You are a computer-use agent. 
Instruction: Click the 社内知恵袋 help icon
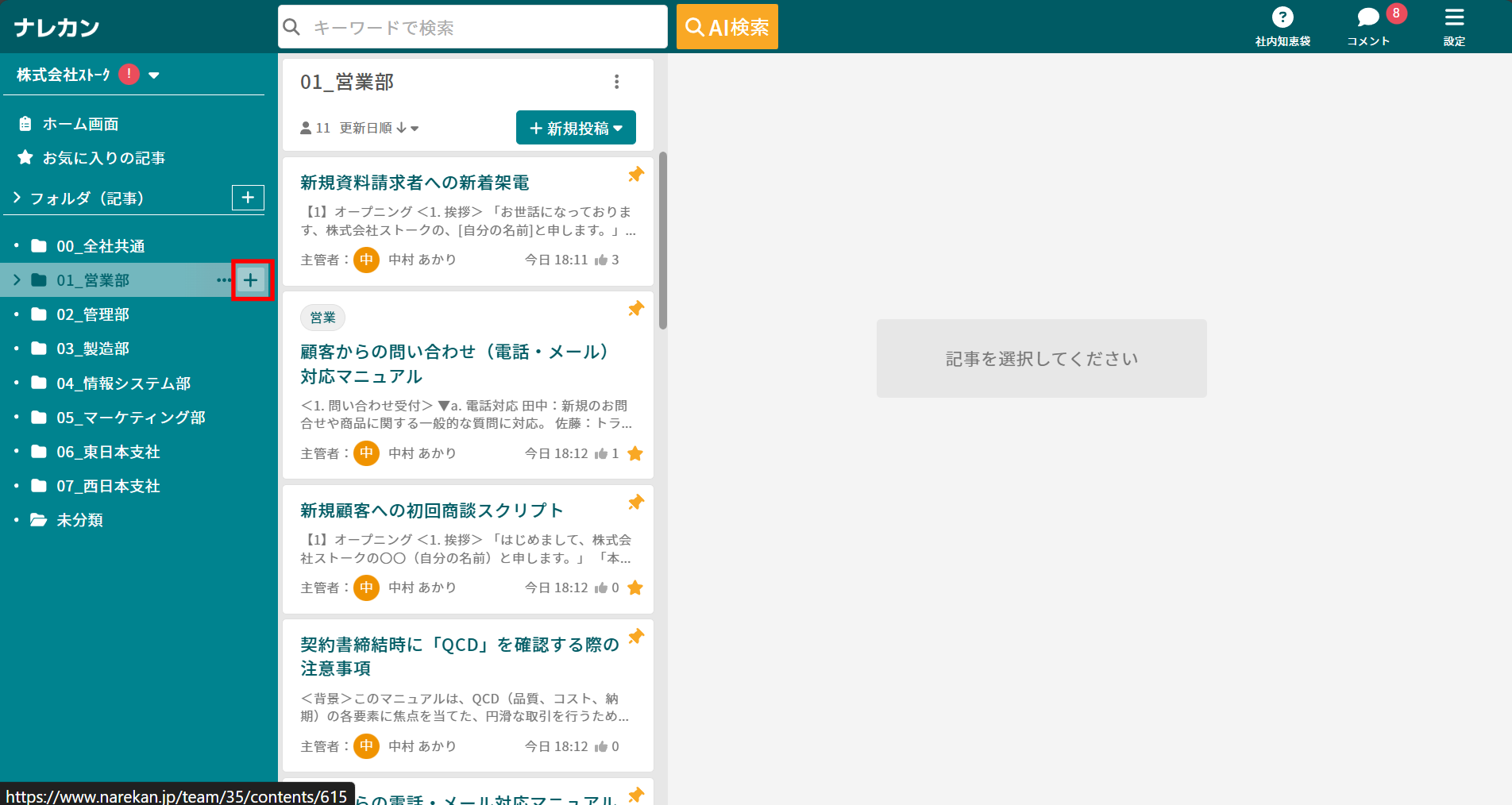(x=1283, y=17)
